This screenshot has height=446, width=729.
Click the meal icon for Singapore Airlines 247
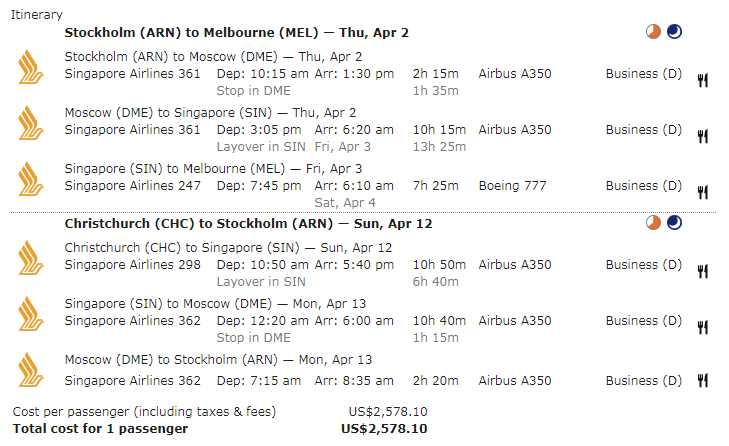702,192
